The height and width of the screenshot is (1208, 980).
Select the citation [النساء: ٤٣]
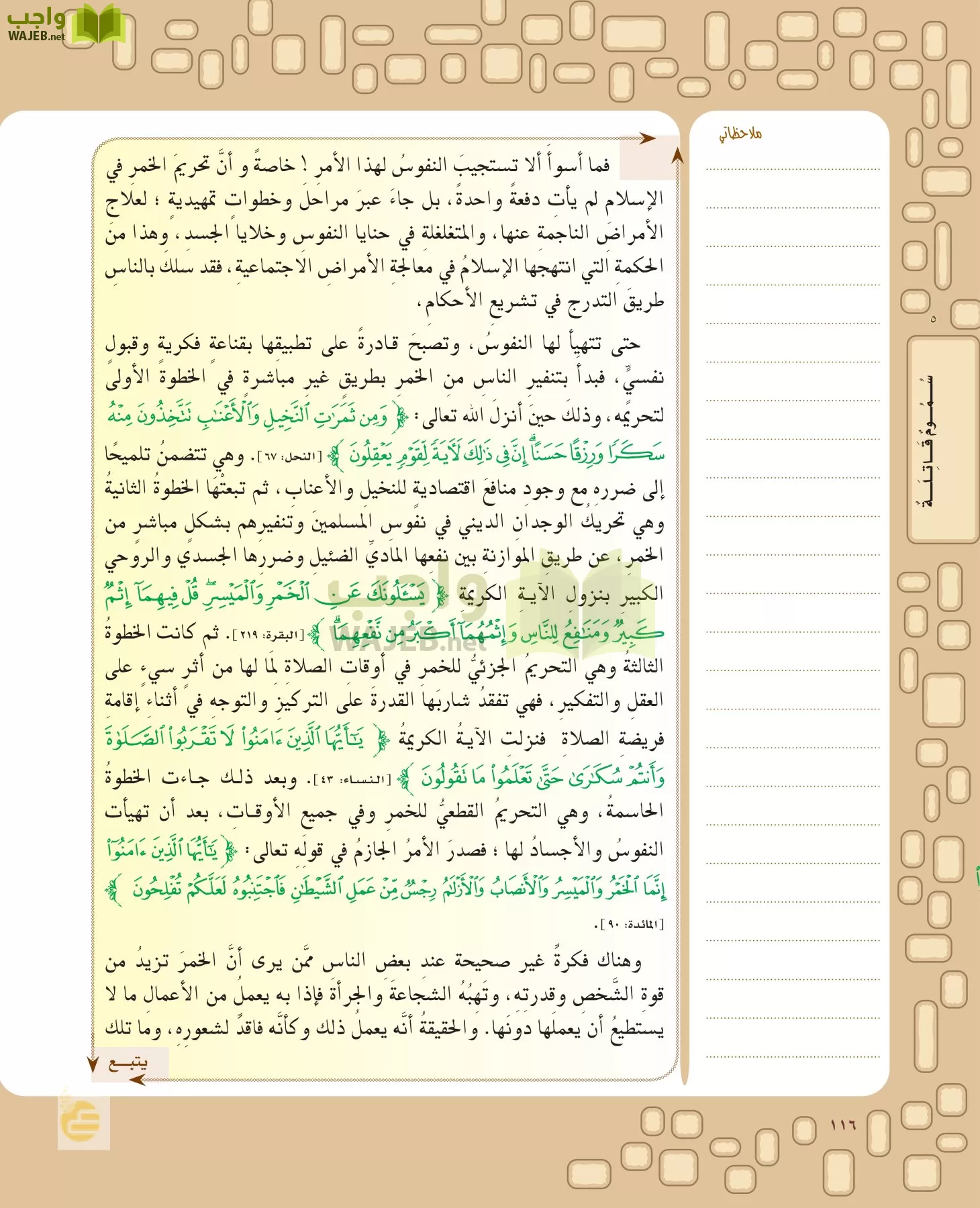coord(352,779)
